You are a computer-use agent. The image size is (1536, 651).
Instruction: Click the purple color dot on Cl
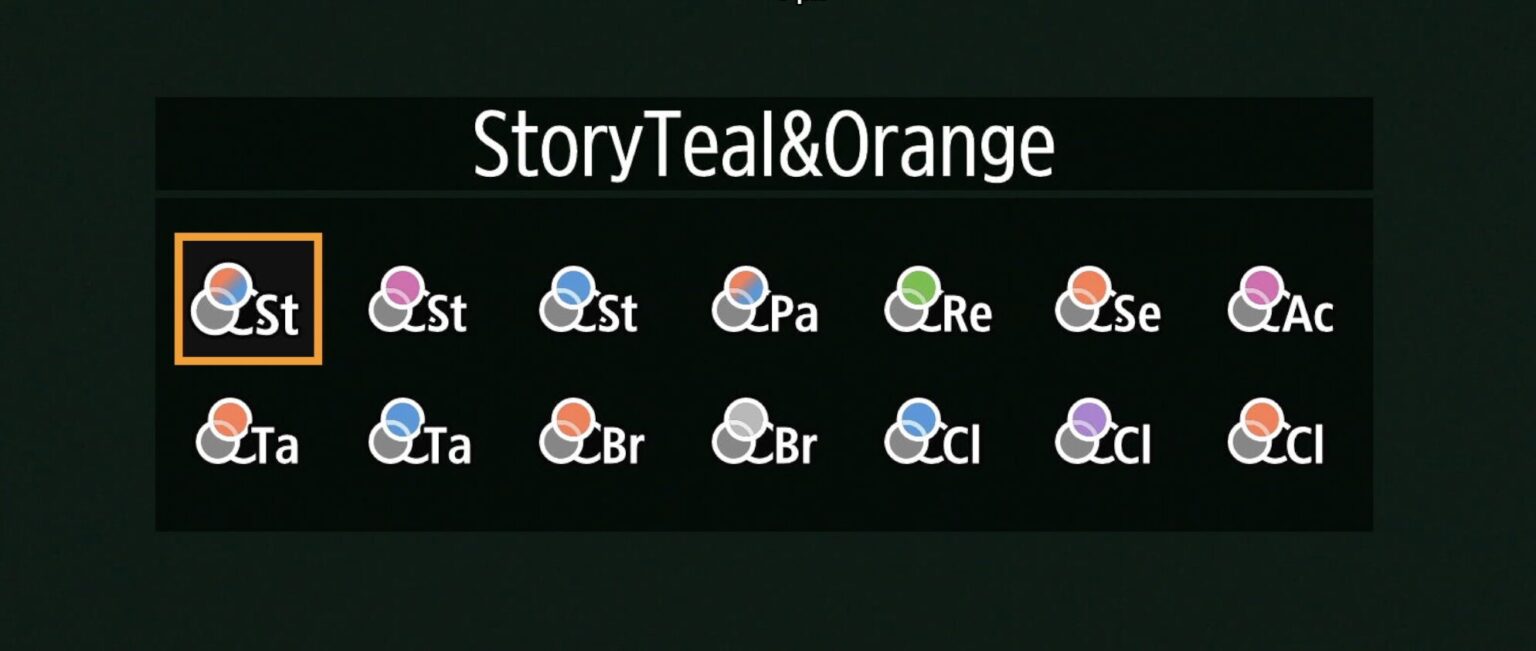click(1089, 417)
